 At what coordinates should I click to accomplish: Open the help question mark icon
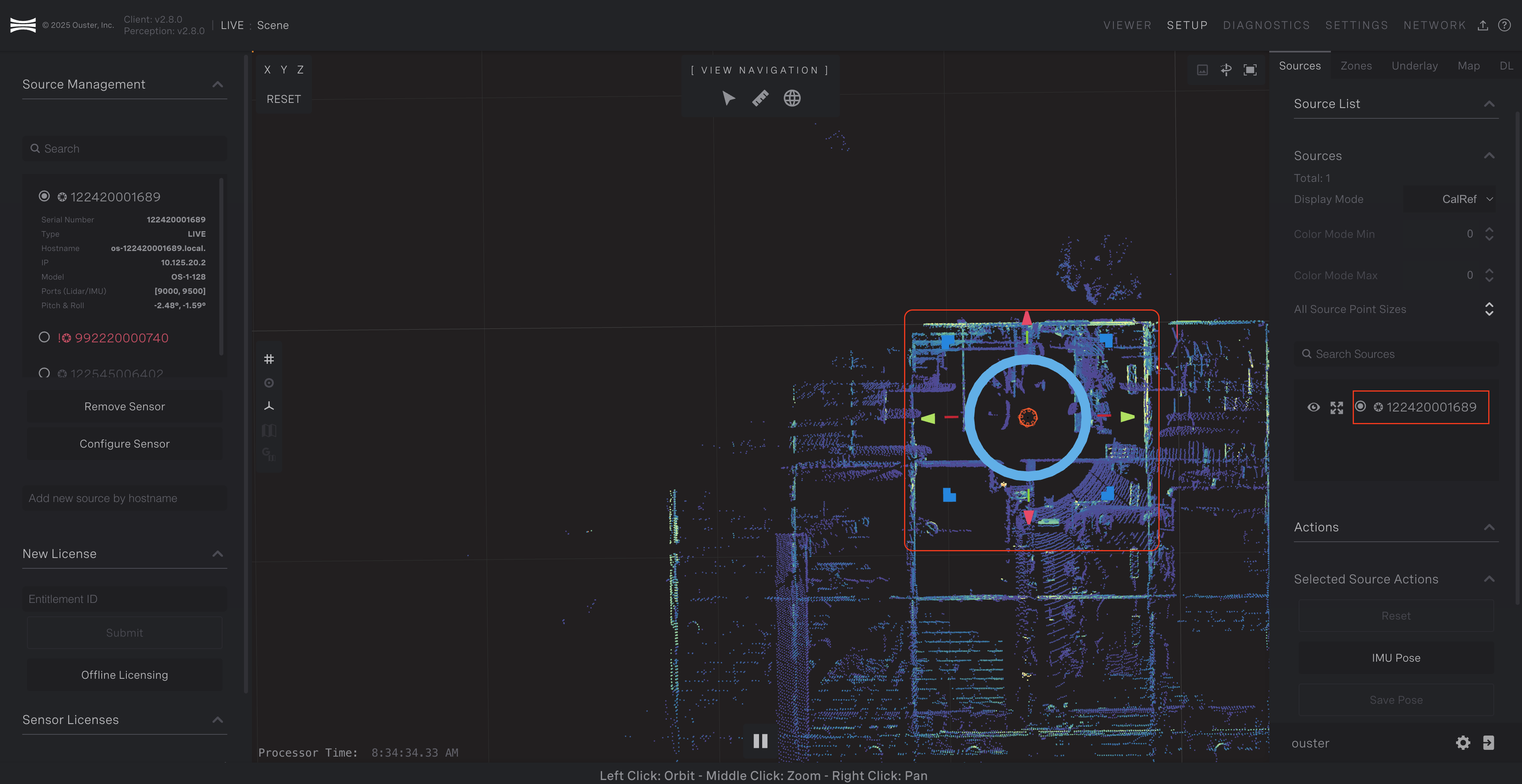tap(1504, 25)
